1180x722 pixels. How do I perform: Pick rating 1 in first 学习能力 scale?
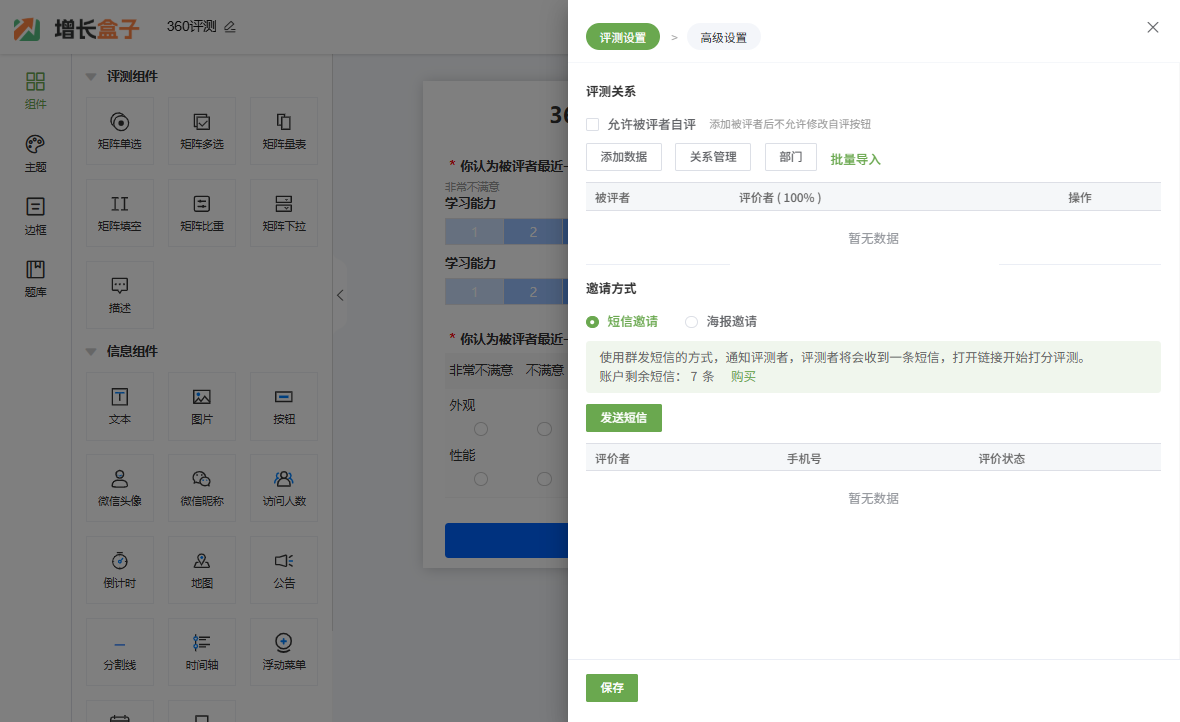(x=474, y=232)
